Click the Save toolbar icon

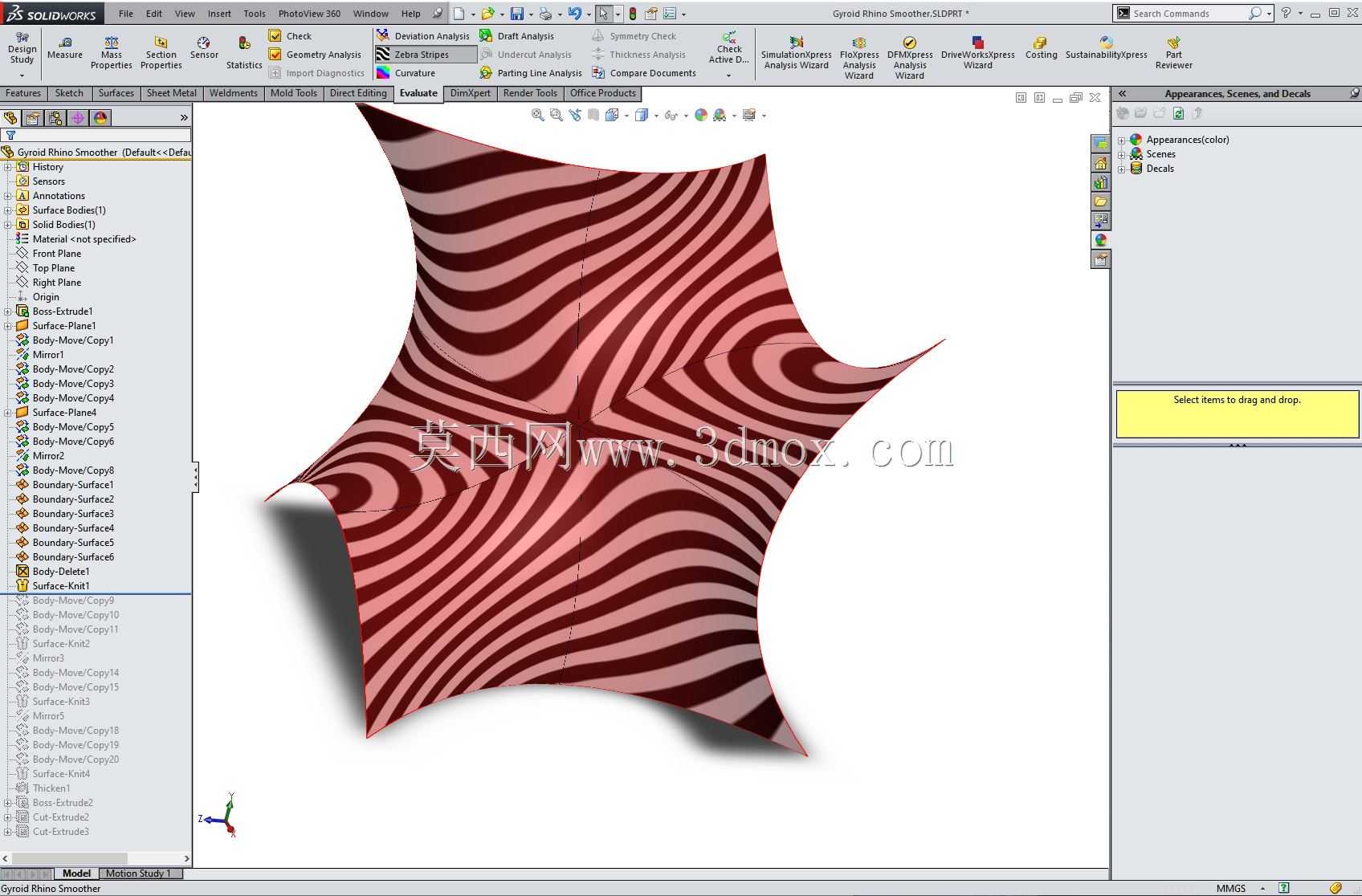(x=517, y=14)
